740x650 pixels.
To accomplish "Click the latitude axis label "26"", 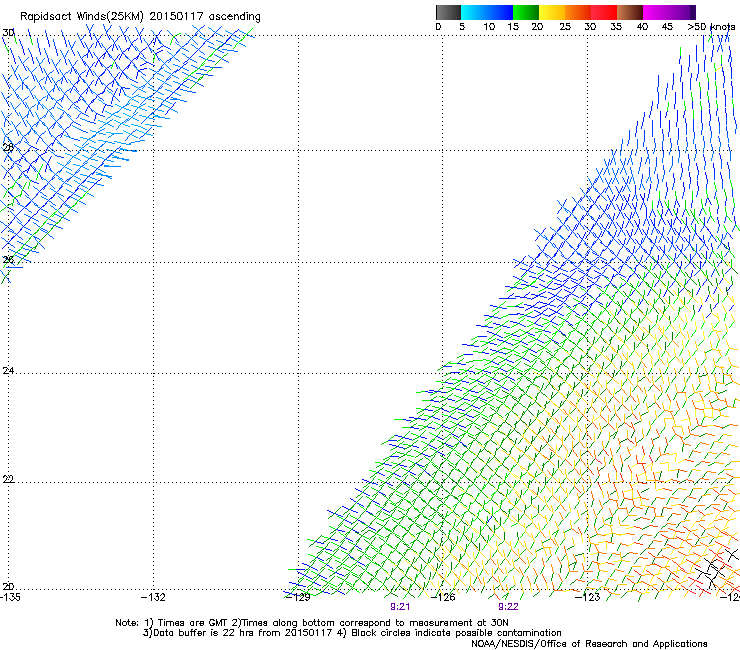I will click(x=8, y=260).
